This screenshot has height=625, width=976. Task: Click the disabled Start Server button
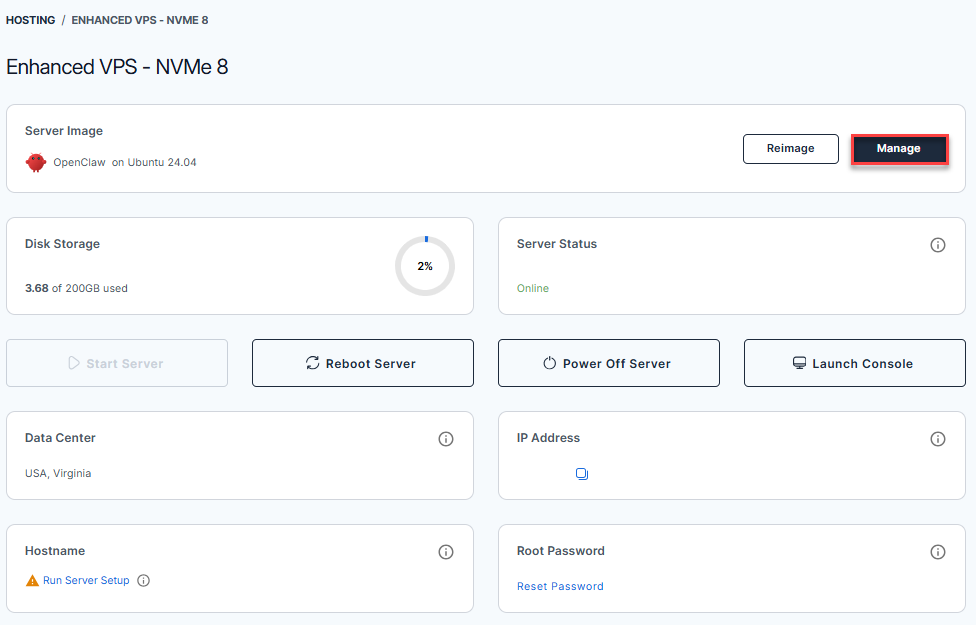pyautogui.click(x=117, y=363)
